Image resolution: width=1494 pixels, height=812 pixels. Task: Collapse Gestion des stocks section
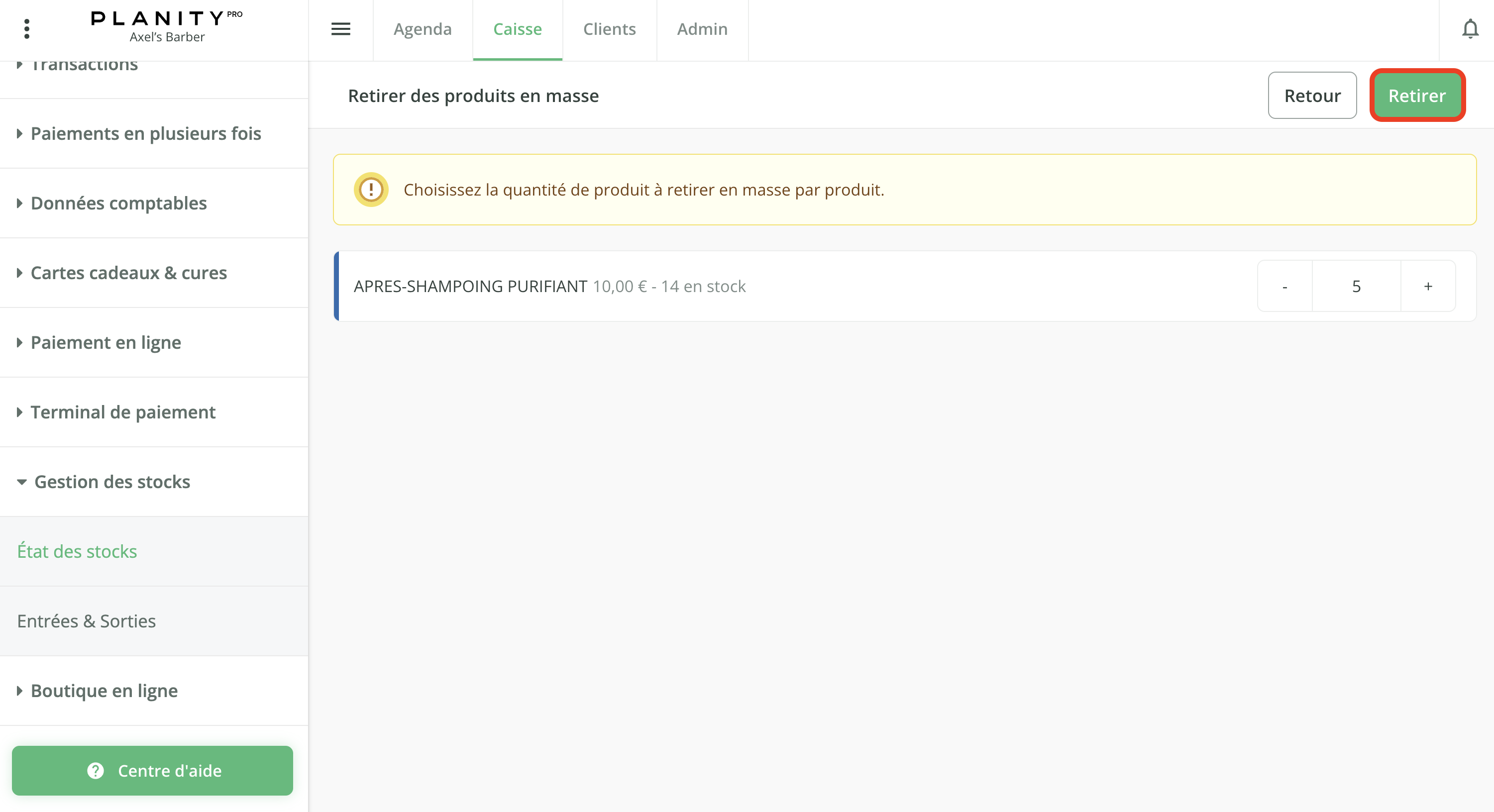pyautogui.click(x=112, y=482)
